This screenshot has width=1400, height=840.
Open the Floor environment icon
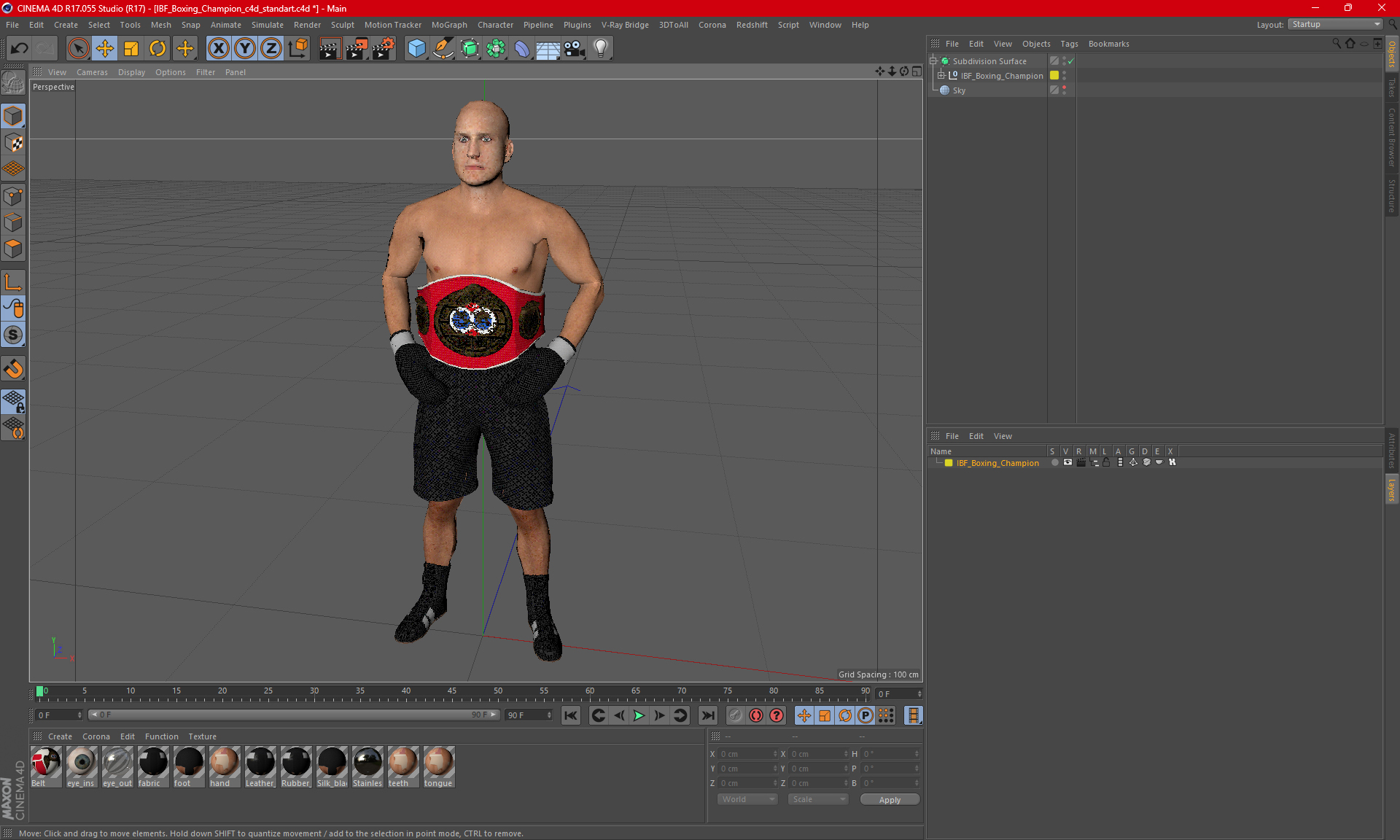point(548,49)
